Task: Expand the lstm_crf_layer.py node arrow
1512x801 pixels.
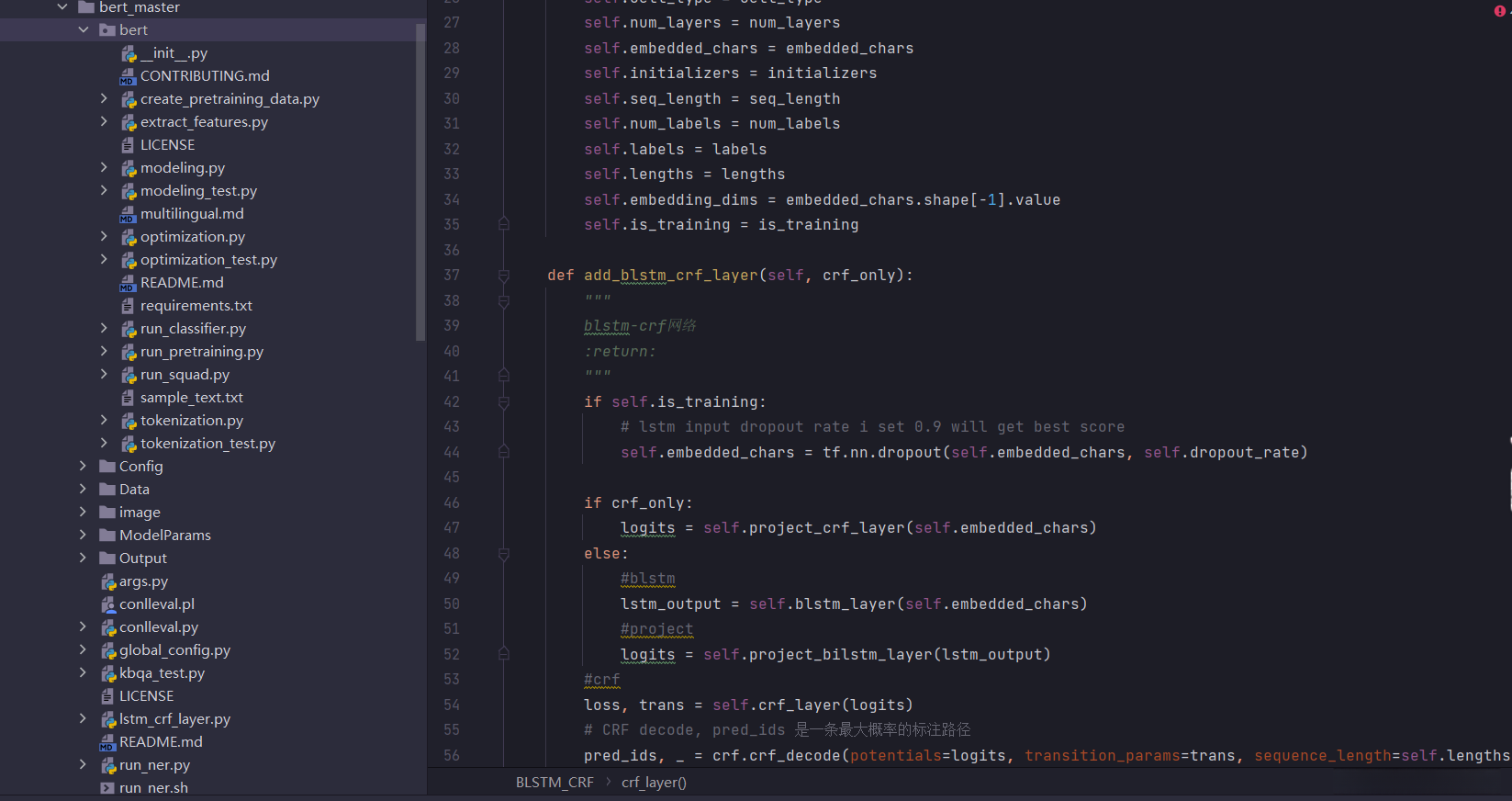Action: (83, 718)
